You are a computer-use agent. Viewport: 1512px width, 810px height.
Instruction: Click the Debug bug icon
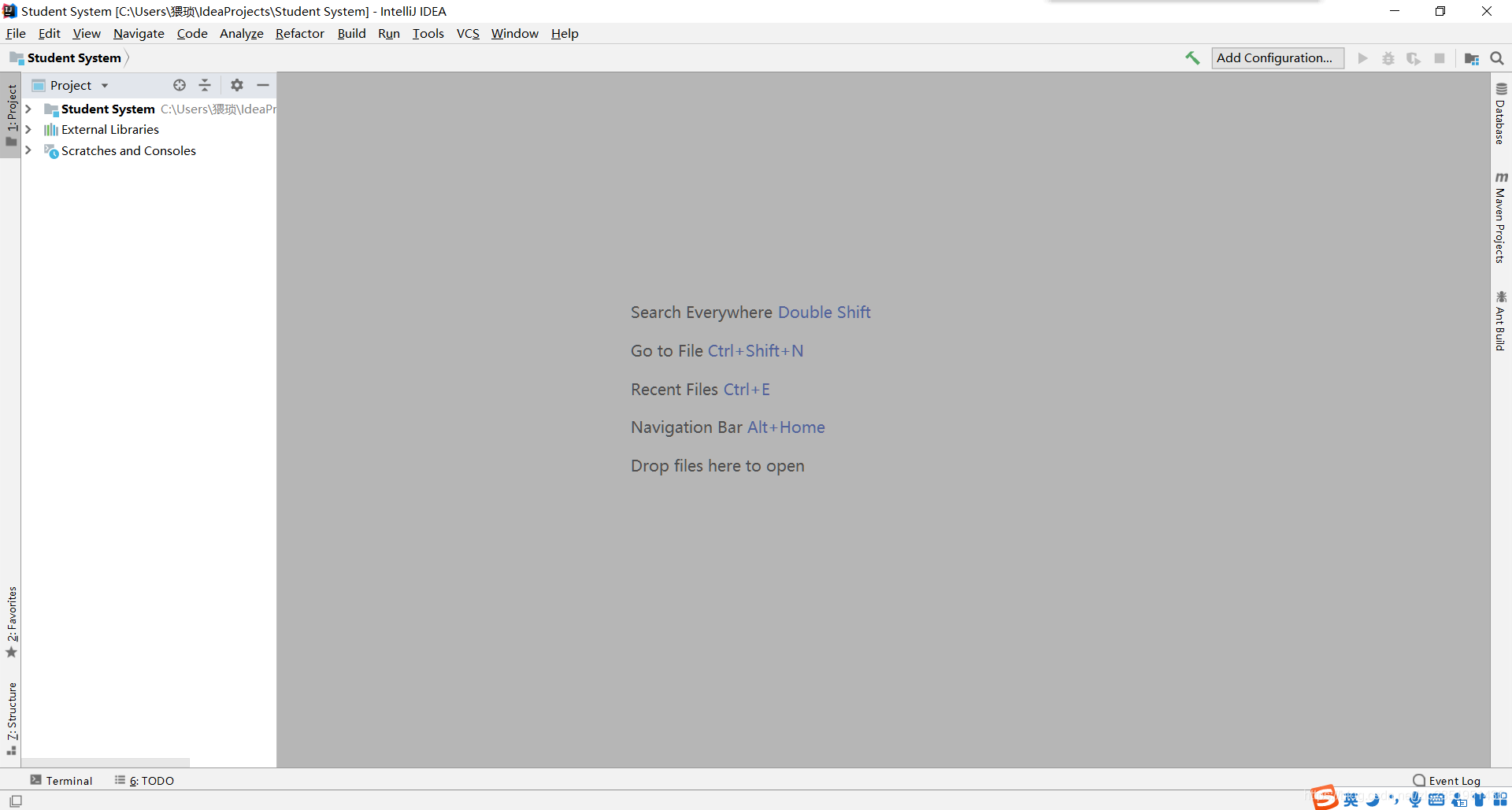coord(1388,58)
